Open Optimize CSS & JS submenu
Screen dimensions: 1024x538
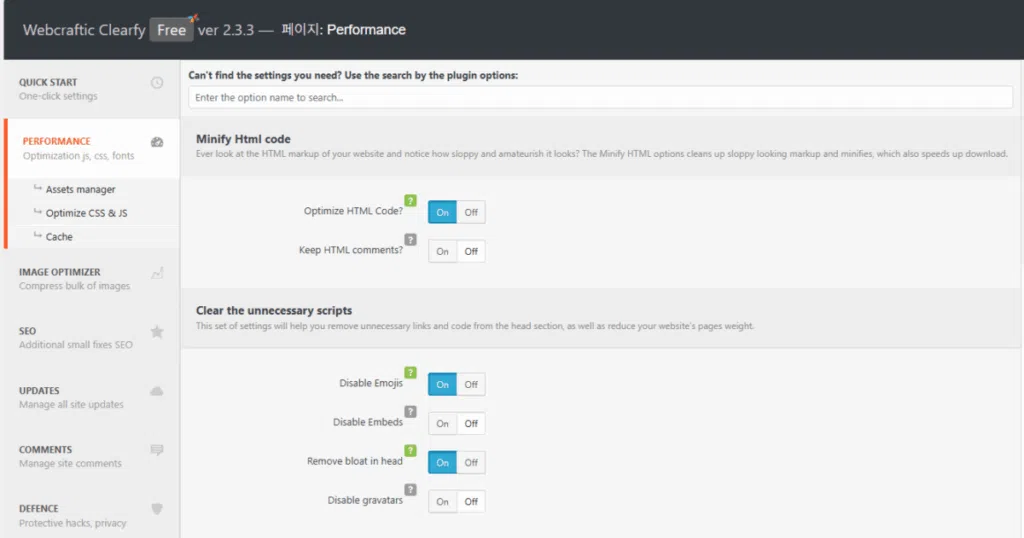86,213
